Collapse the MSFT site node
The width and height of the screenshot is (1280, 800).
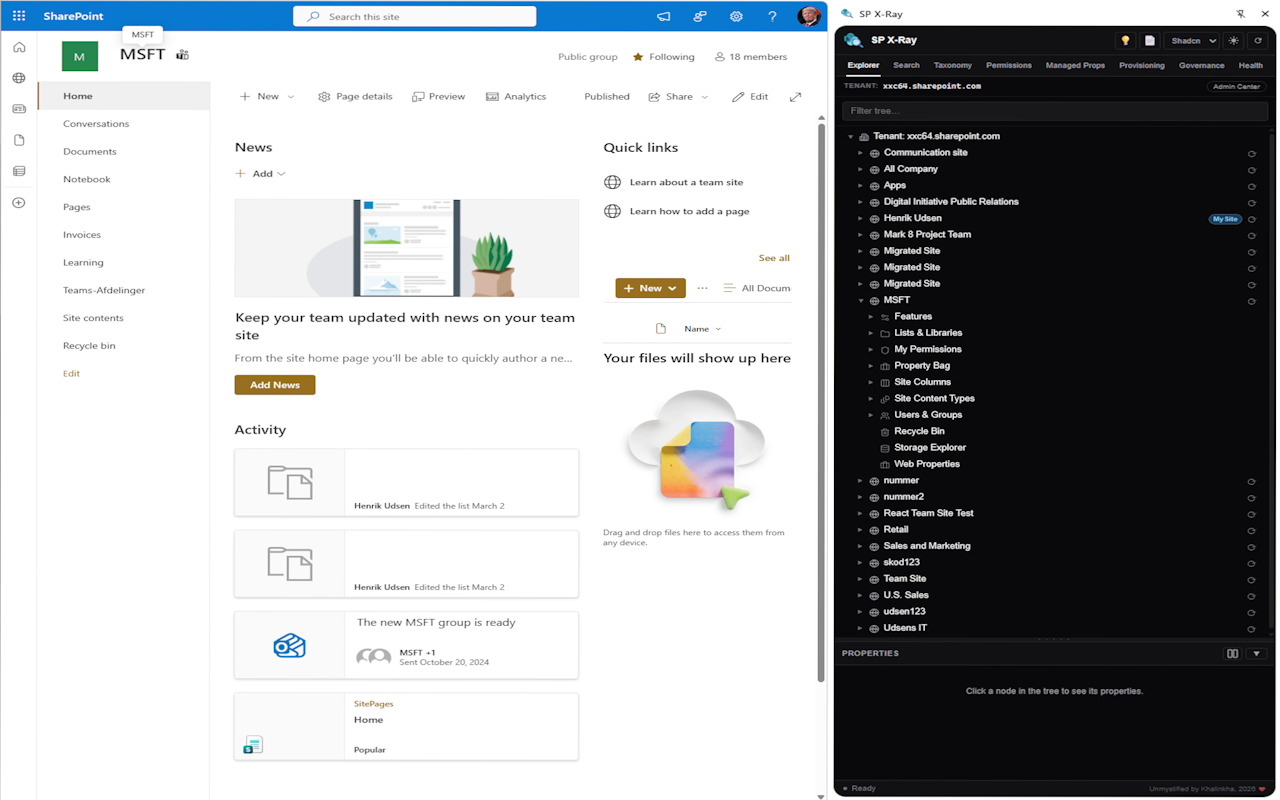861,300
